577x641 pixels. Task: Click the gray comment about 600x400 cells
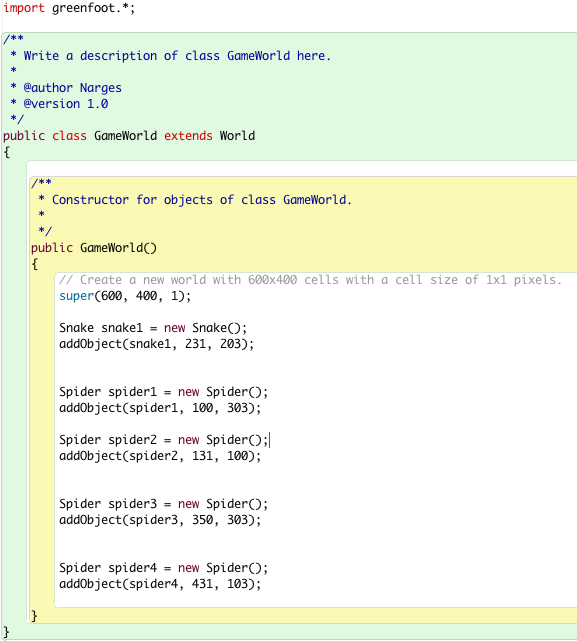[310, 280]
